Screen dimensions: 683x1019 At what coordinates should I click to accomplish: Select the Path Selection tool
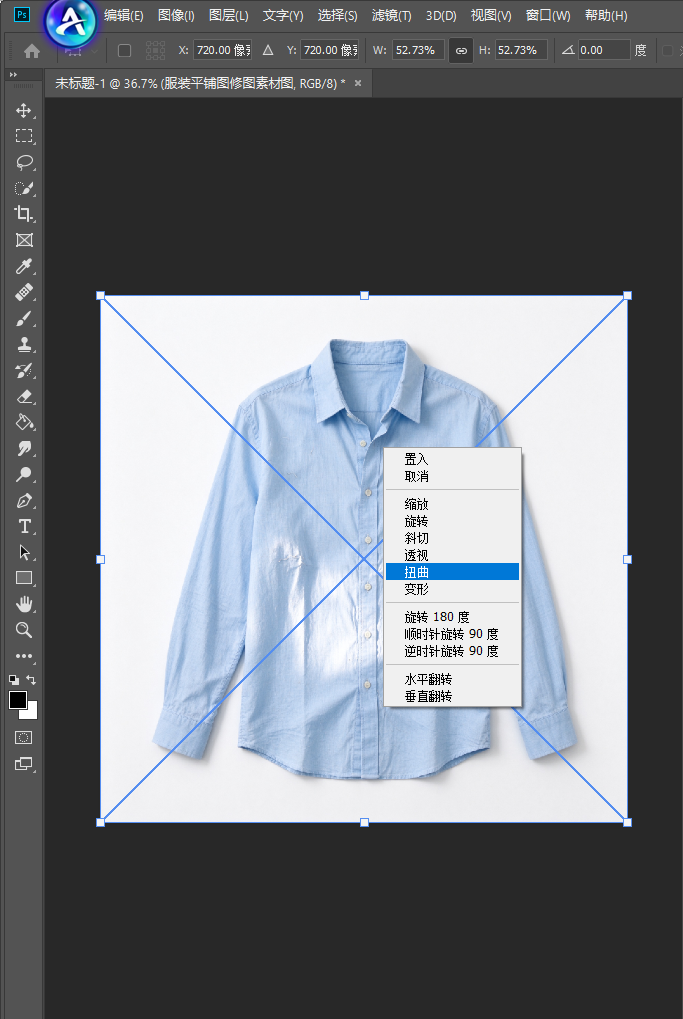coord(24,552)
